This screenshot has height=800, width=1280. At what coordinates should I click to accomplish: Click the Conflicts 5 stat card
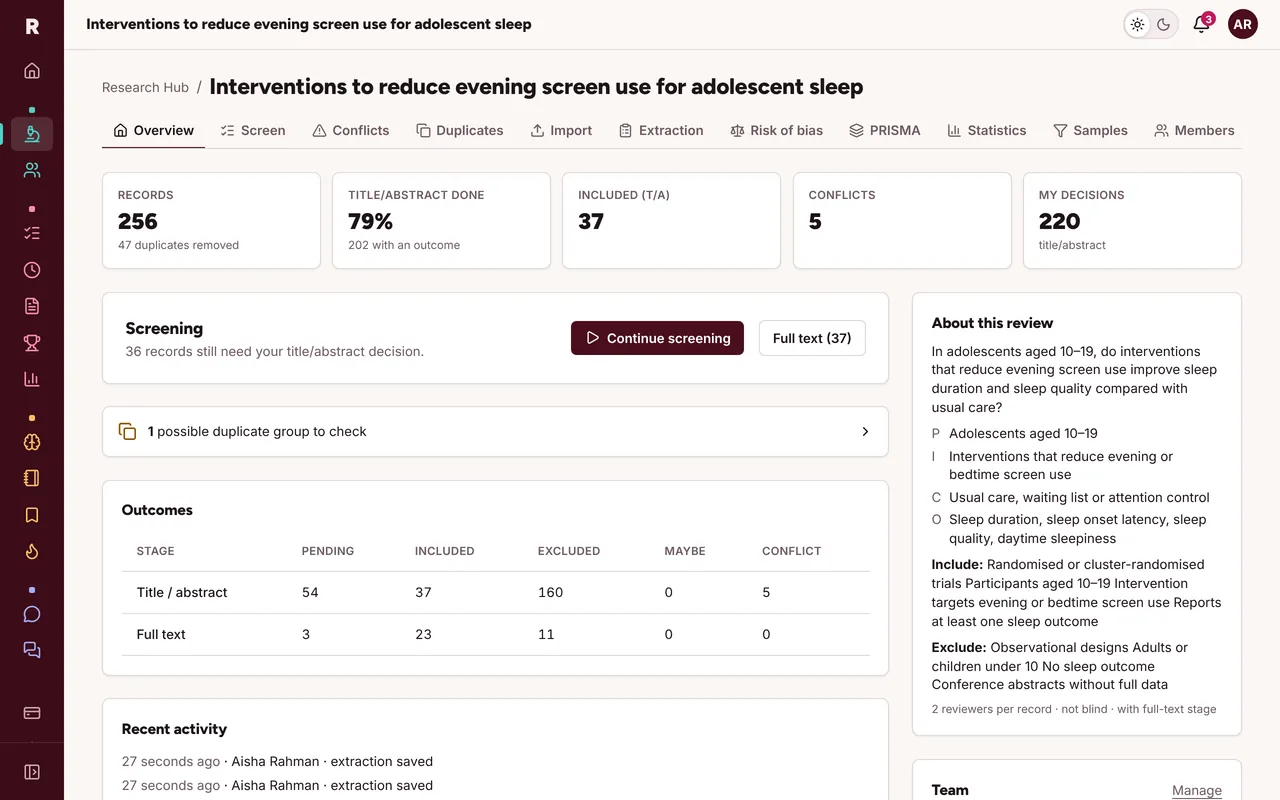point(902,221)
